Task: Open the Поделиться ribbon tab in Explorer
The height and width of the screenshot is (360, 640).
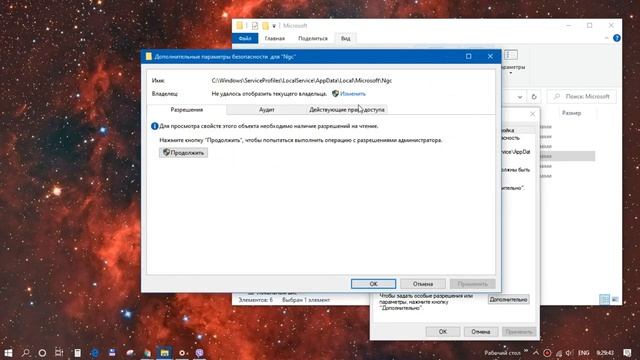Action: (x=313, y=38)
